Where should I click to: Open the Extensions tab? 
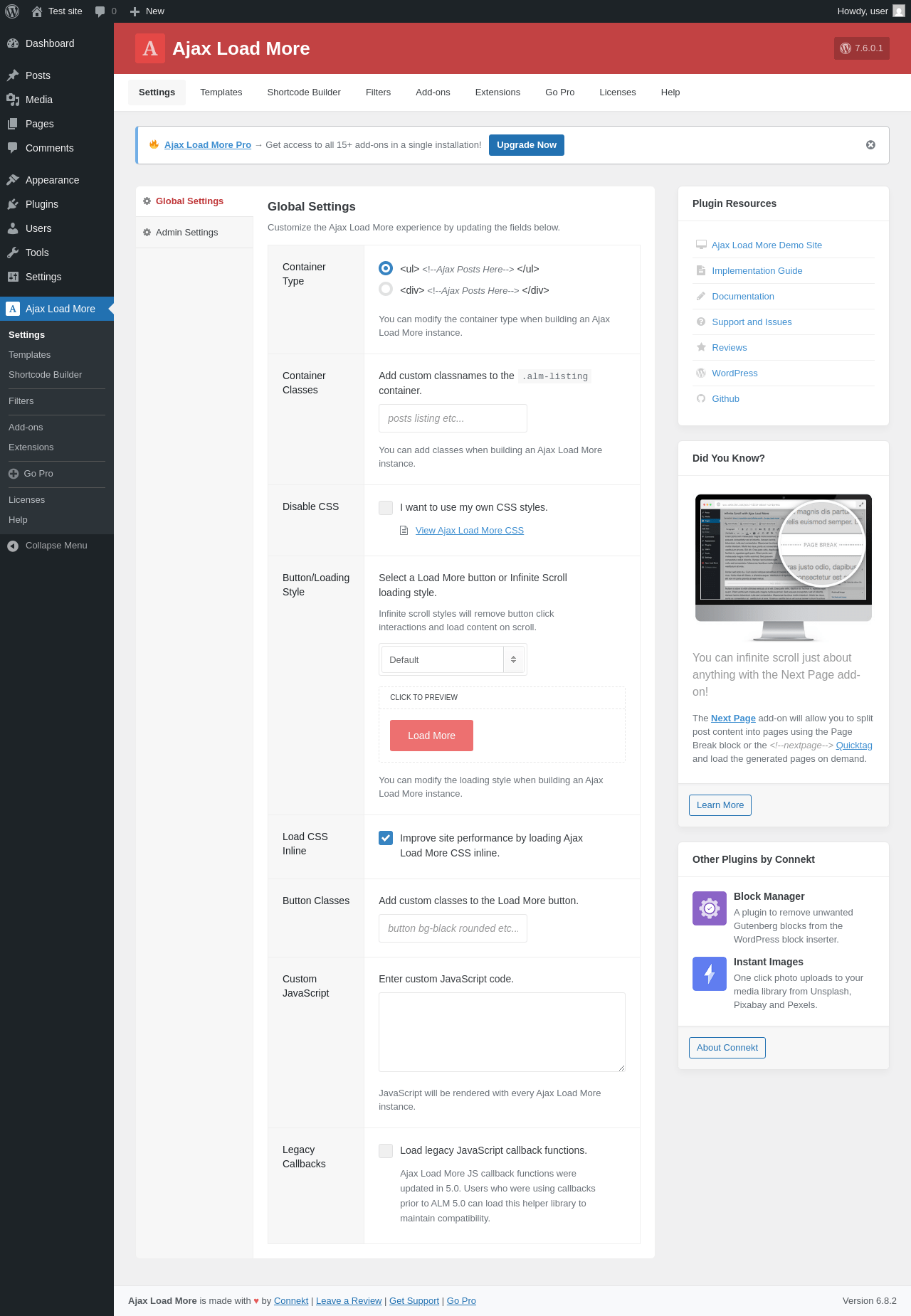pos(497,92)
